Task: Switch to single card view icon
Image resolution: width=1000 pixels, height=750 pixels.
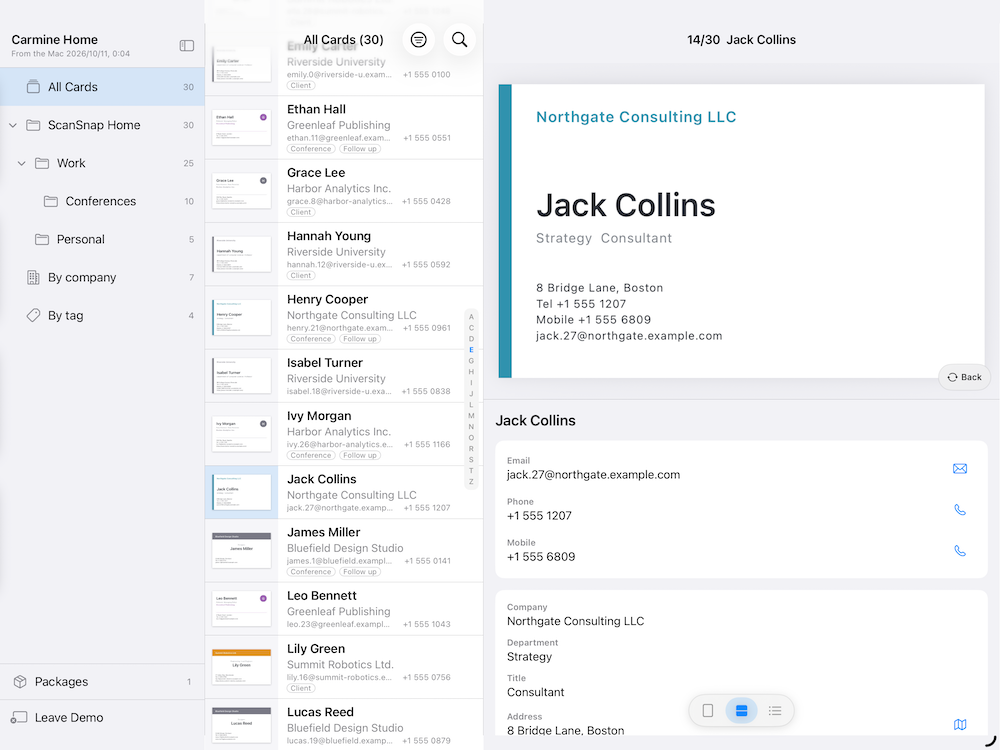Action: click(708, 710)
